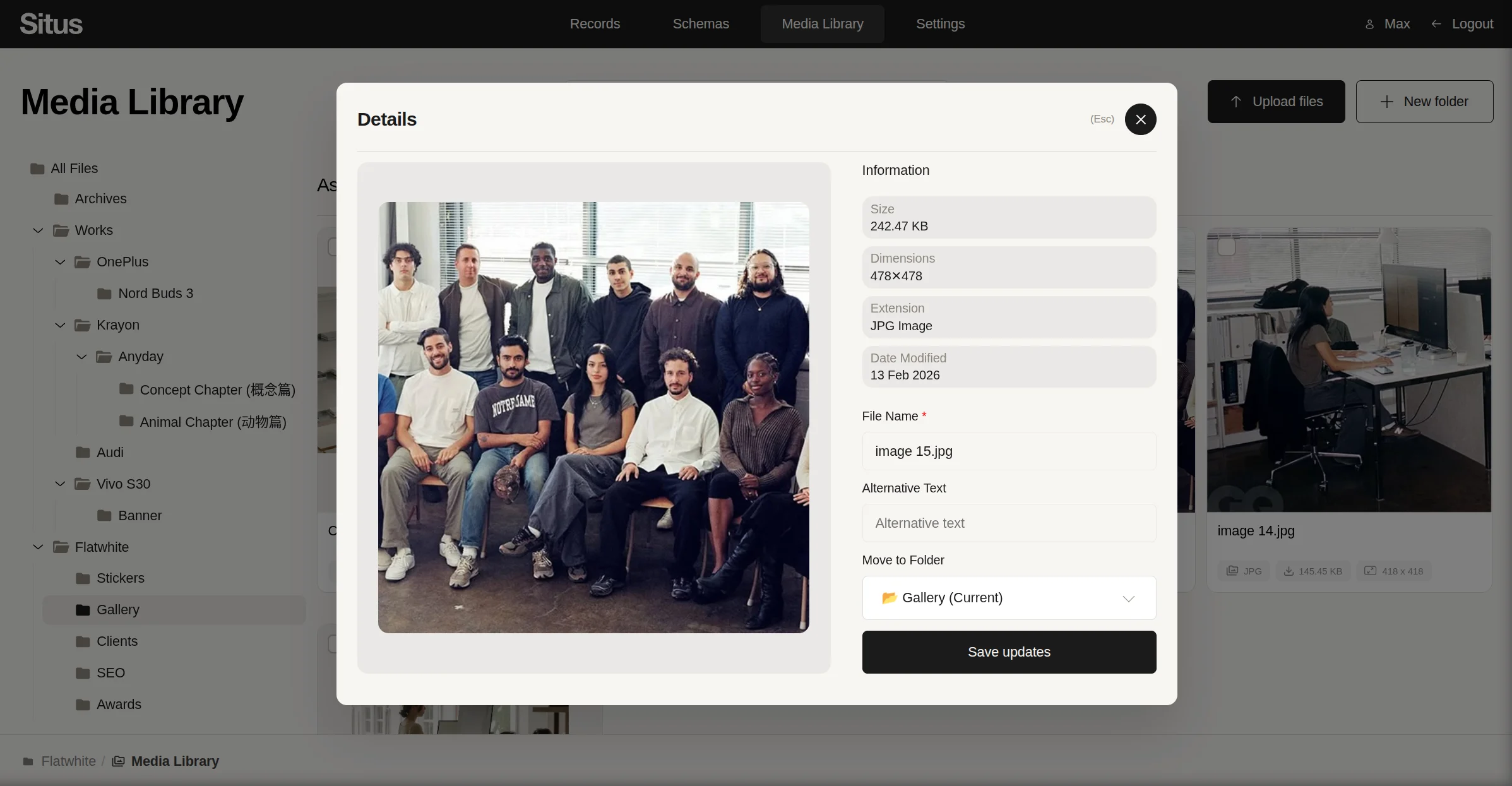The width and height of the screenshot is (1512, 786).
Task: Click the back arrow icon beside Logout
Action: point(1436,24)
